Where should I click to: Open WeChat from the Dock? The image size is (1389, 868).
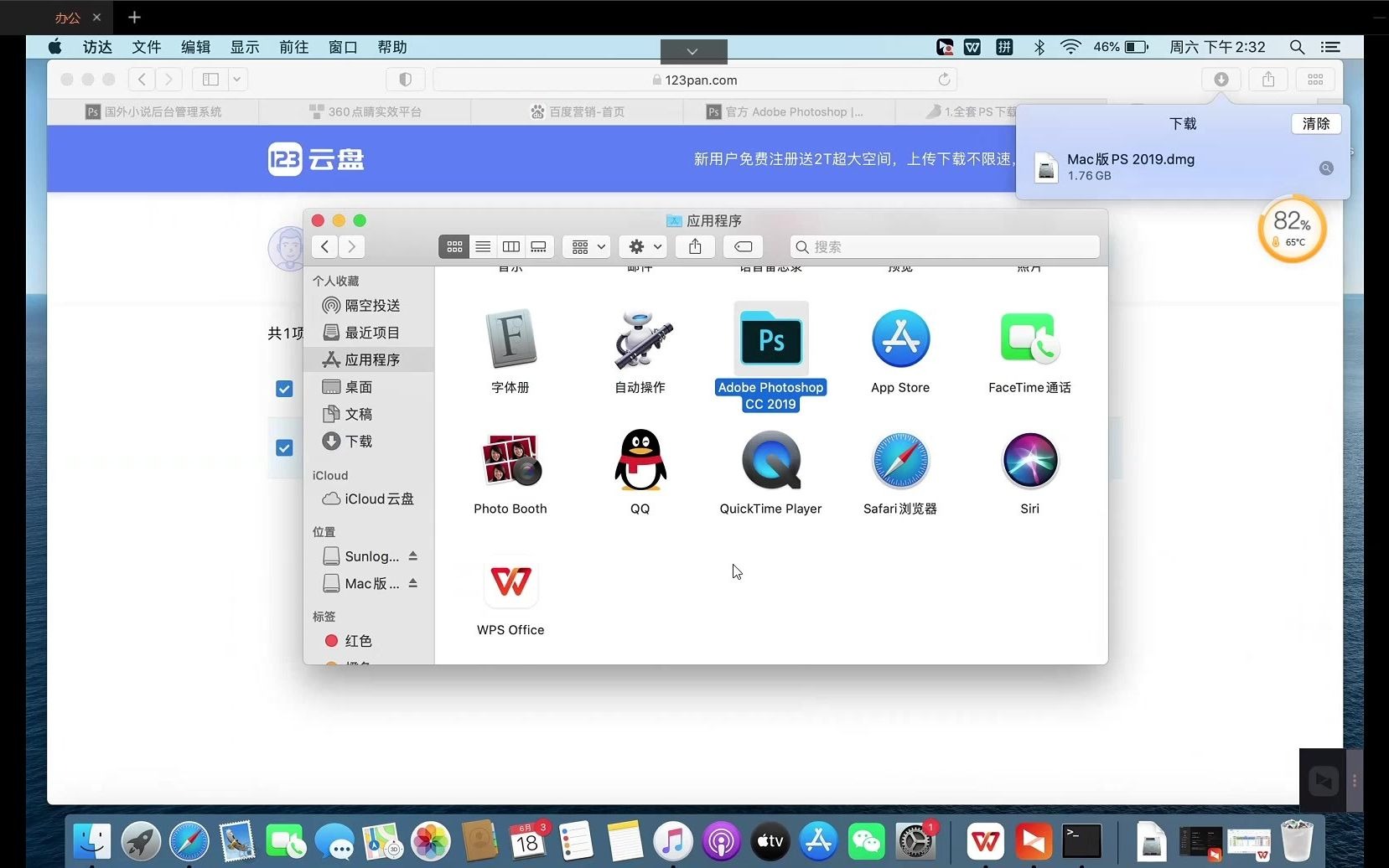tap(866, 840)
